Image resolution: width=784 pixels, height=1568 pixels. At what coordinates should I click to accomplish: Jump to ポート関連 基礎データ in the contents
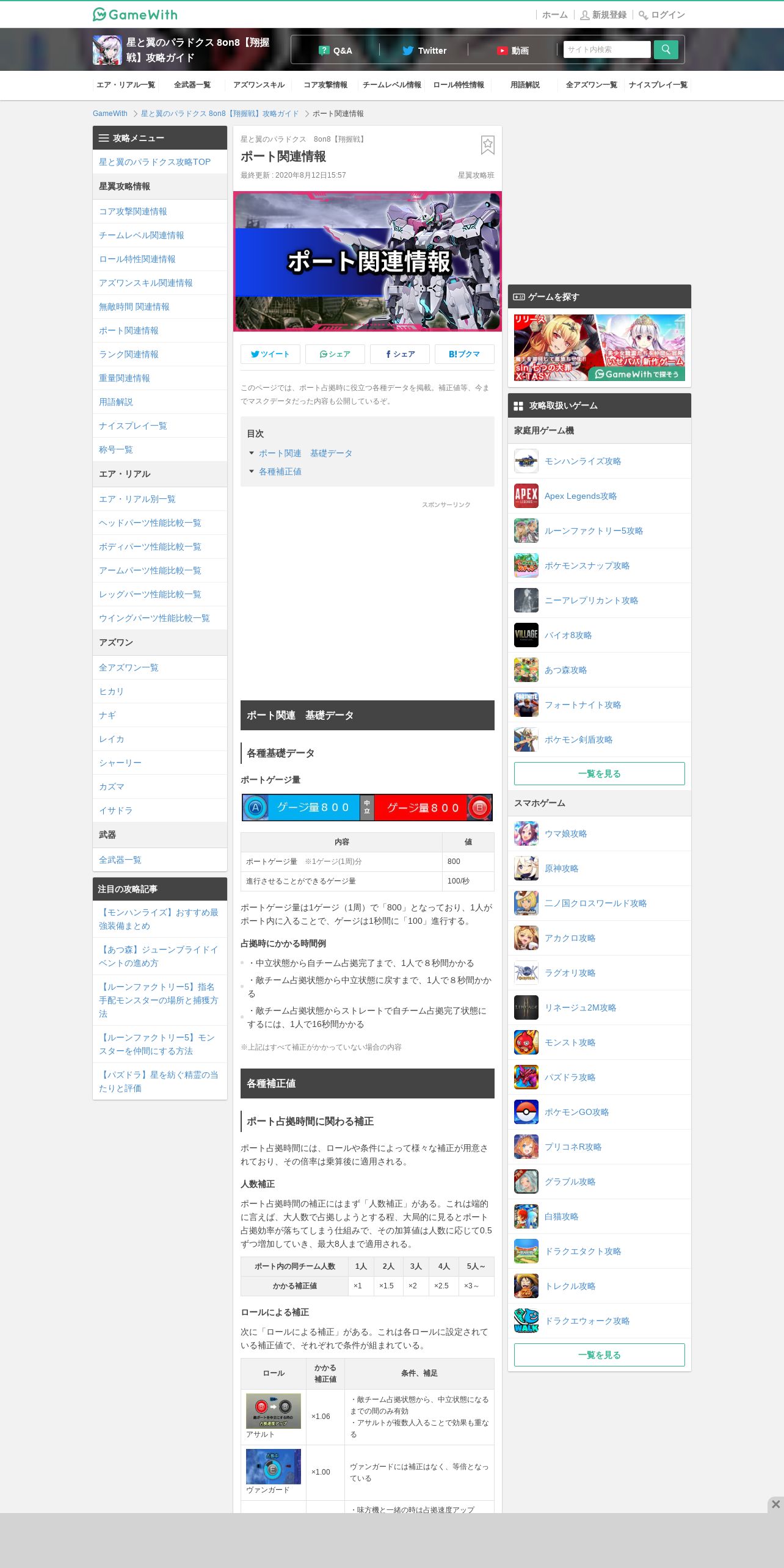[x=305, y=453]
